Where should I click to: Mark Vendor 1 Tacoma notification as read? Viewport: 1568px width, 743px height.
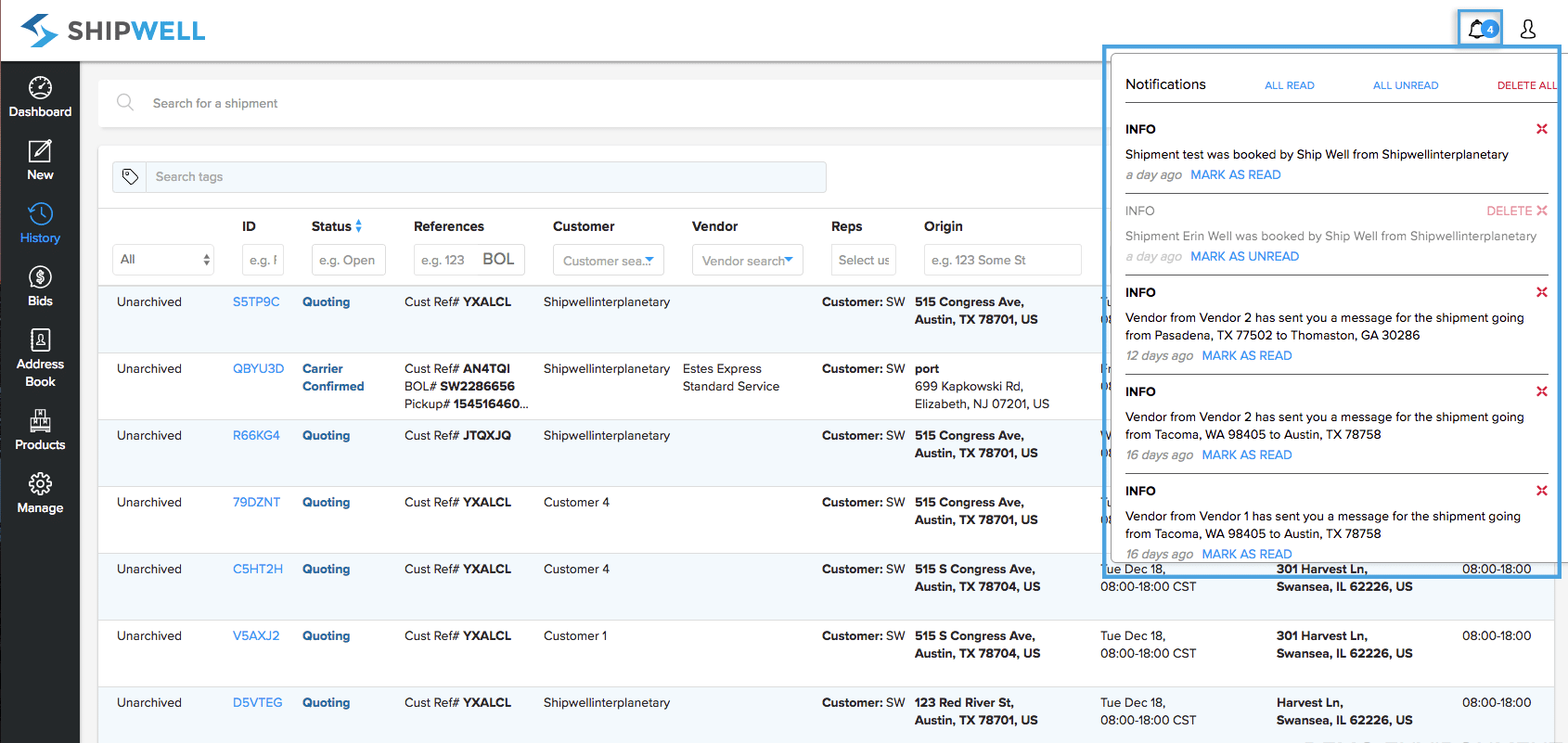(x=1247, y=554)
